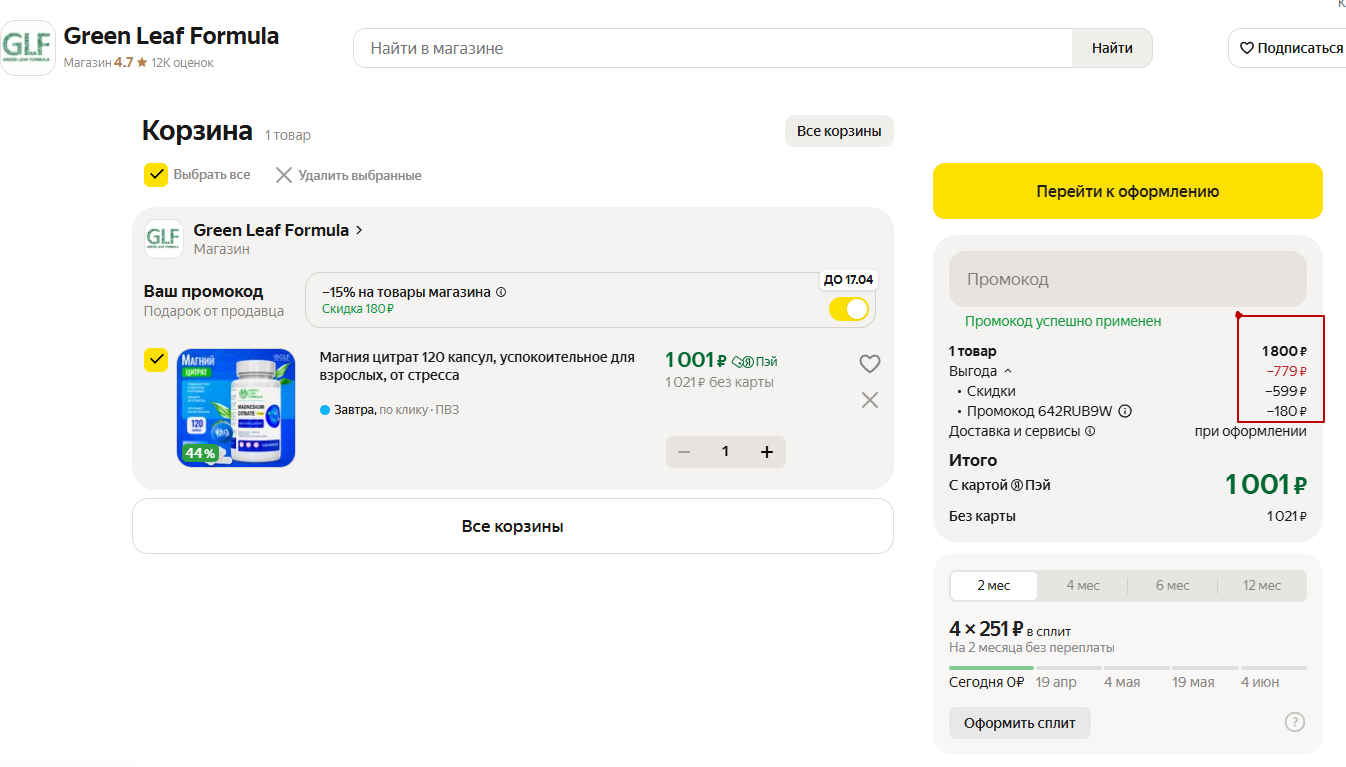The height and width of the screenshot is (767, 1346).
Task: Select the 12 мес split tab
Action: [x=1262, y=585]
